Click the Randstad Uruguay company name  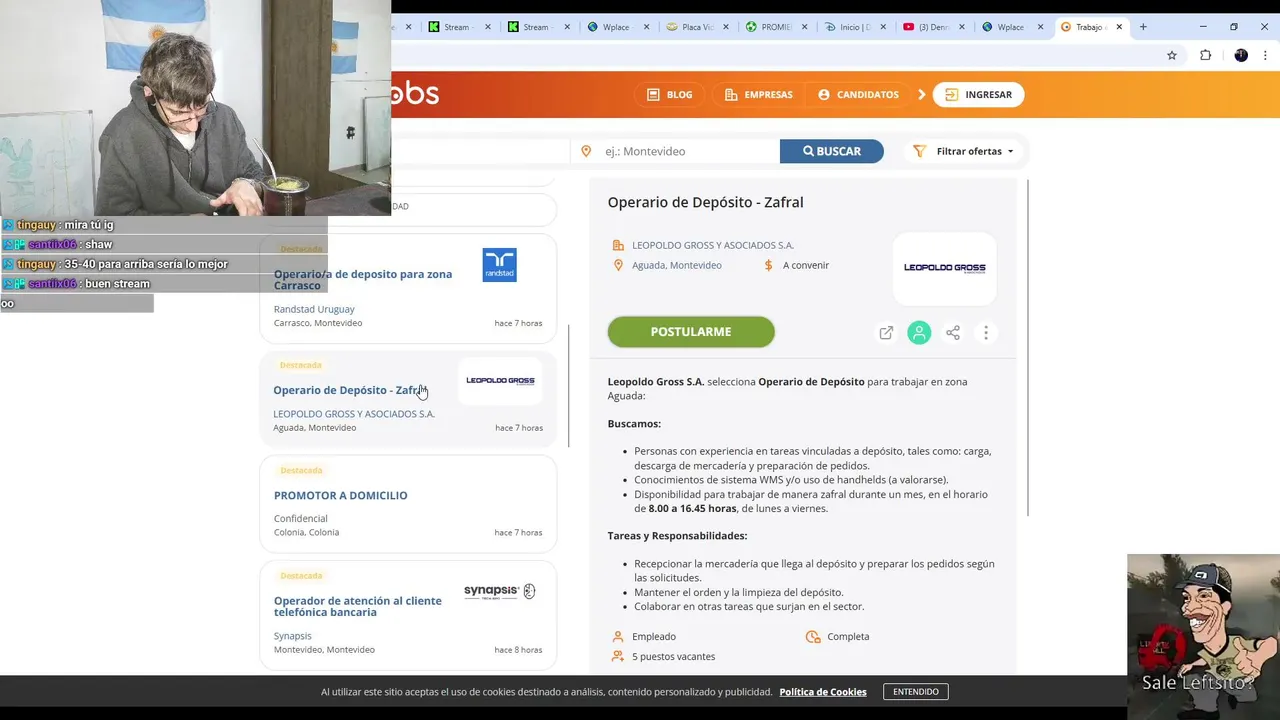point(314,309)
